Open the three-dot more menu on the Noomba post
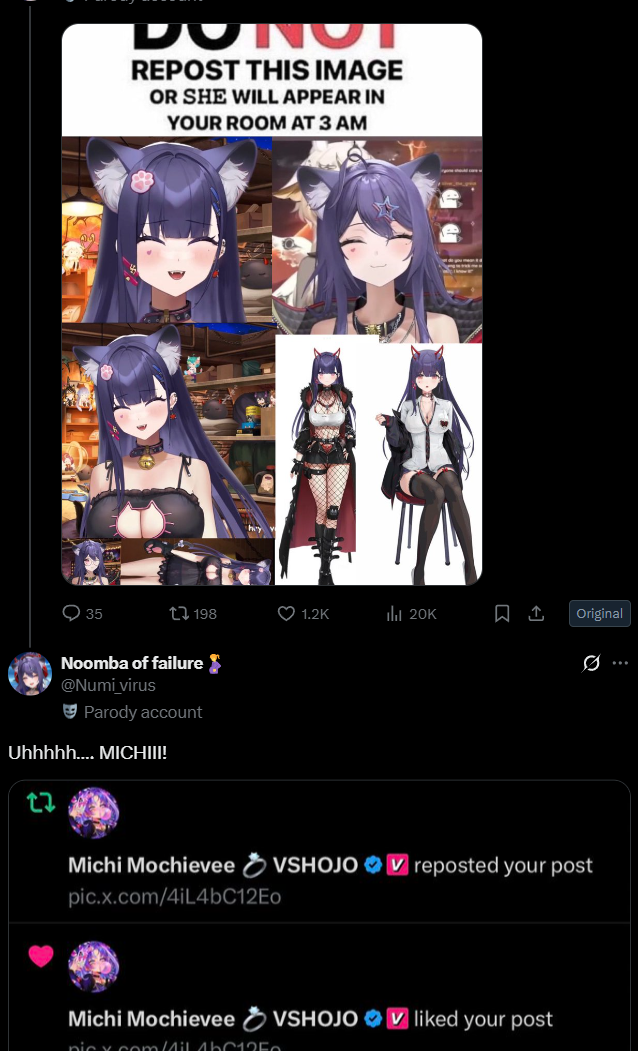The image size is (638, 1051). click(621, 663)
